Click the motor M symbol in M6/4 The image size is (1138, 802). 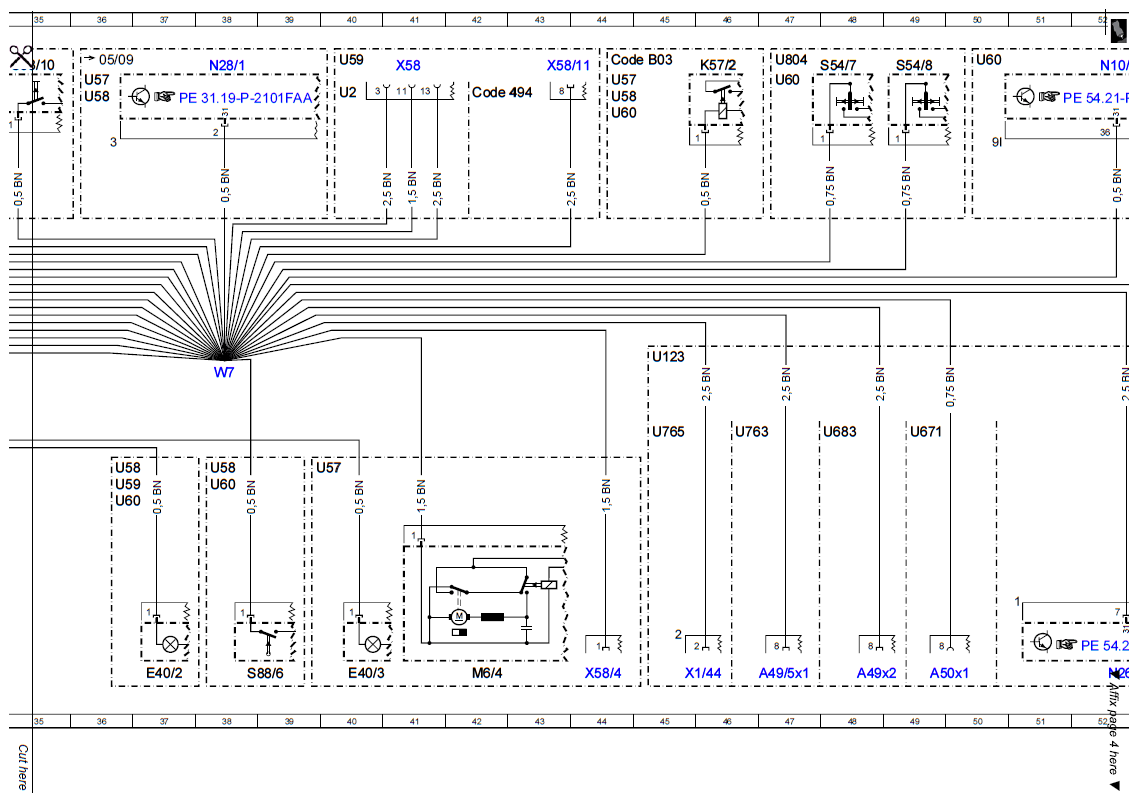pos(459,617)
